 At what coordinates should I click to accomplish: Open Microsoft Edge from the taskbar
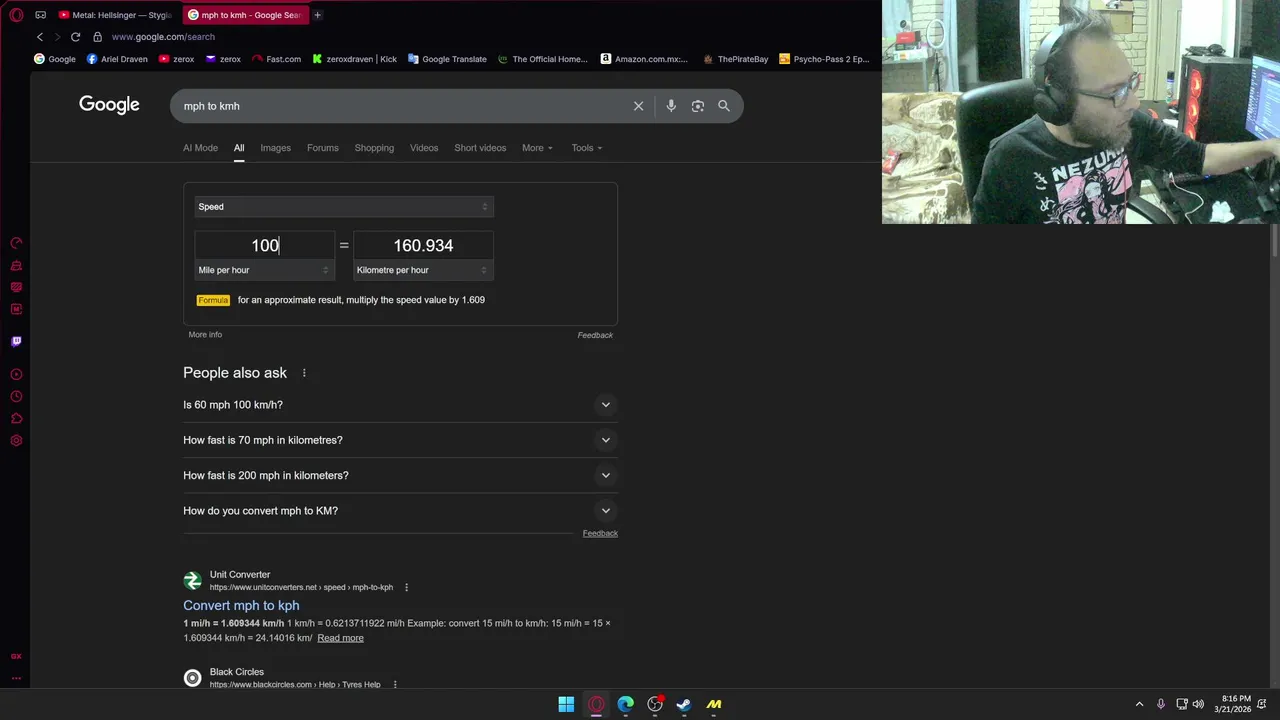(625, 704)
